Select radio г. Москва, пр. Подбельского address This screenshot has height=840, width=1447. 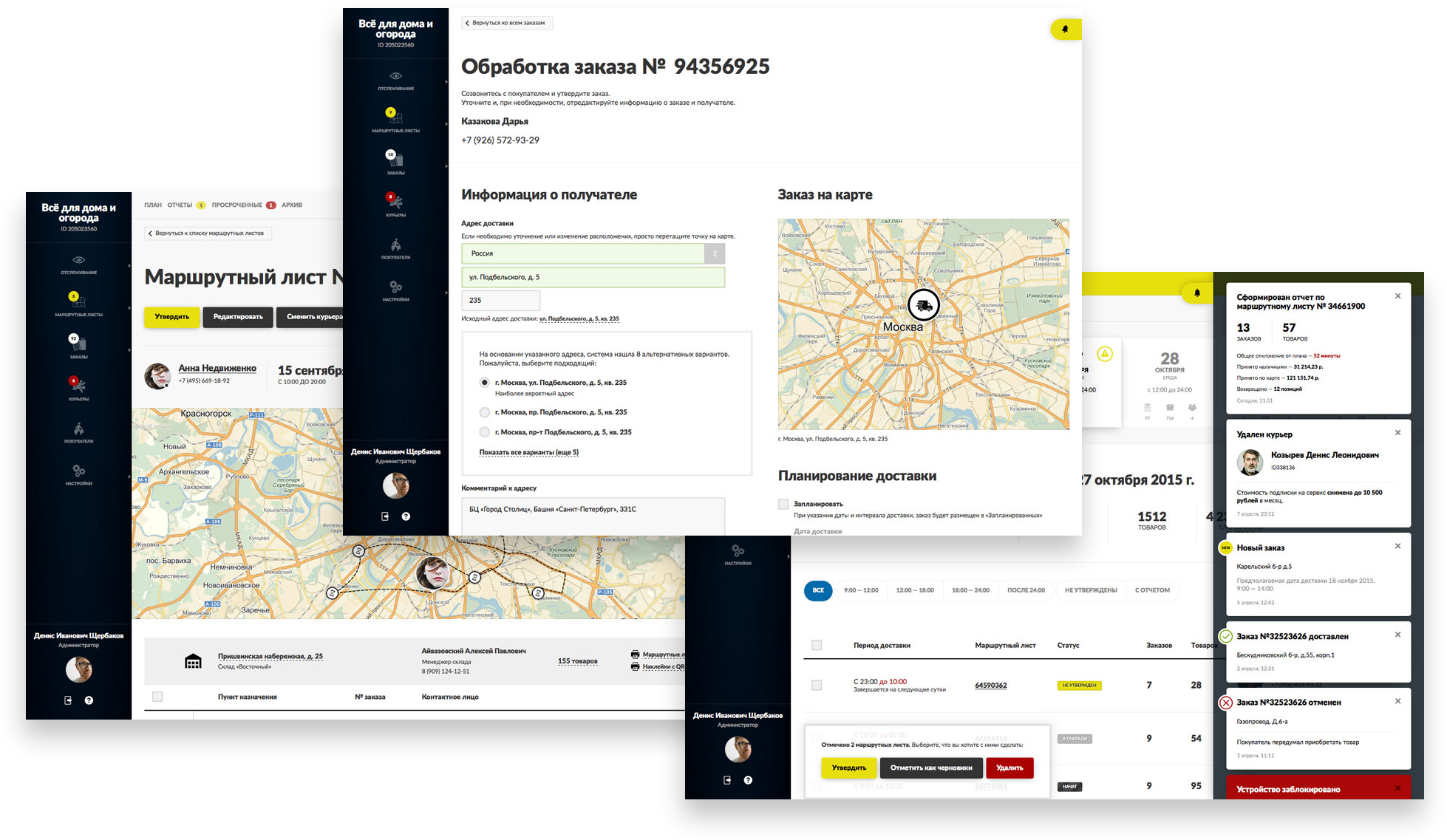tap(484, 412)
